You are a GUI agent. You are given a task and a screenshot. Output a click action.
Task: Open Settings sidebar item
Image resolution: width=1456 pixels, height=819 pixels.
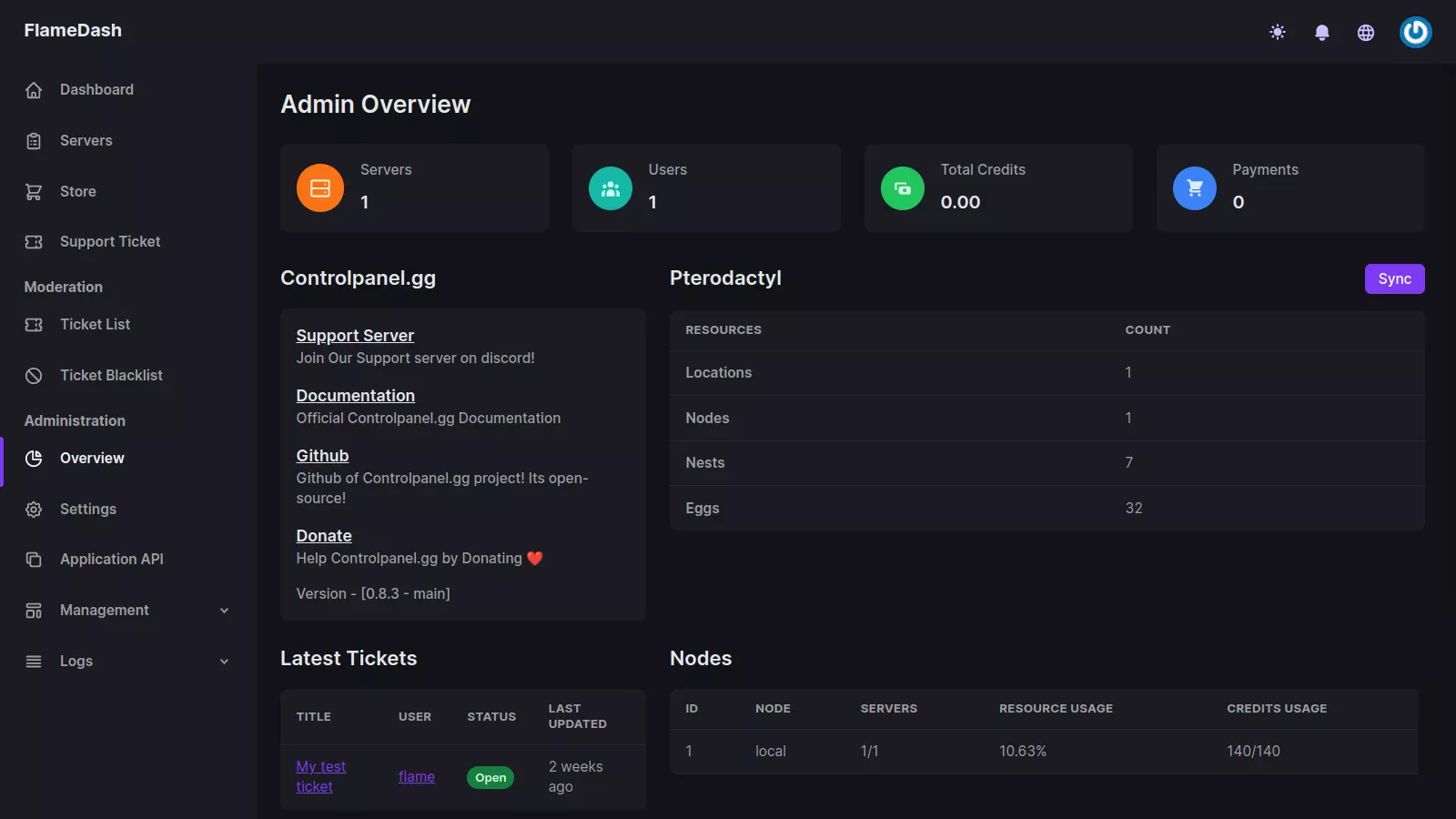[x=88, y=510]
